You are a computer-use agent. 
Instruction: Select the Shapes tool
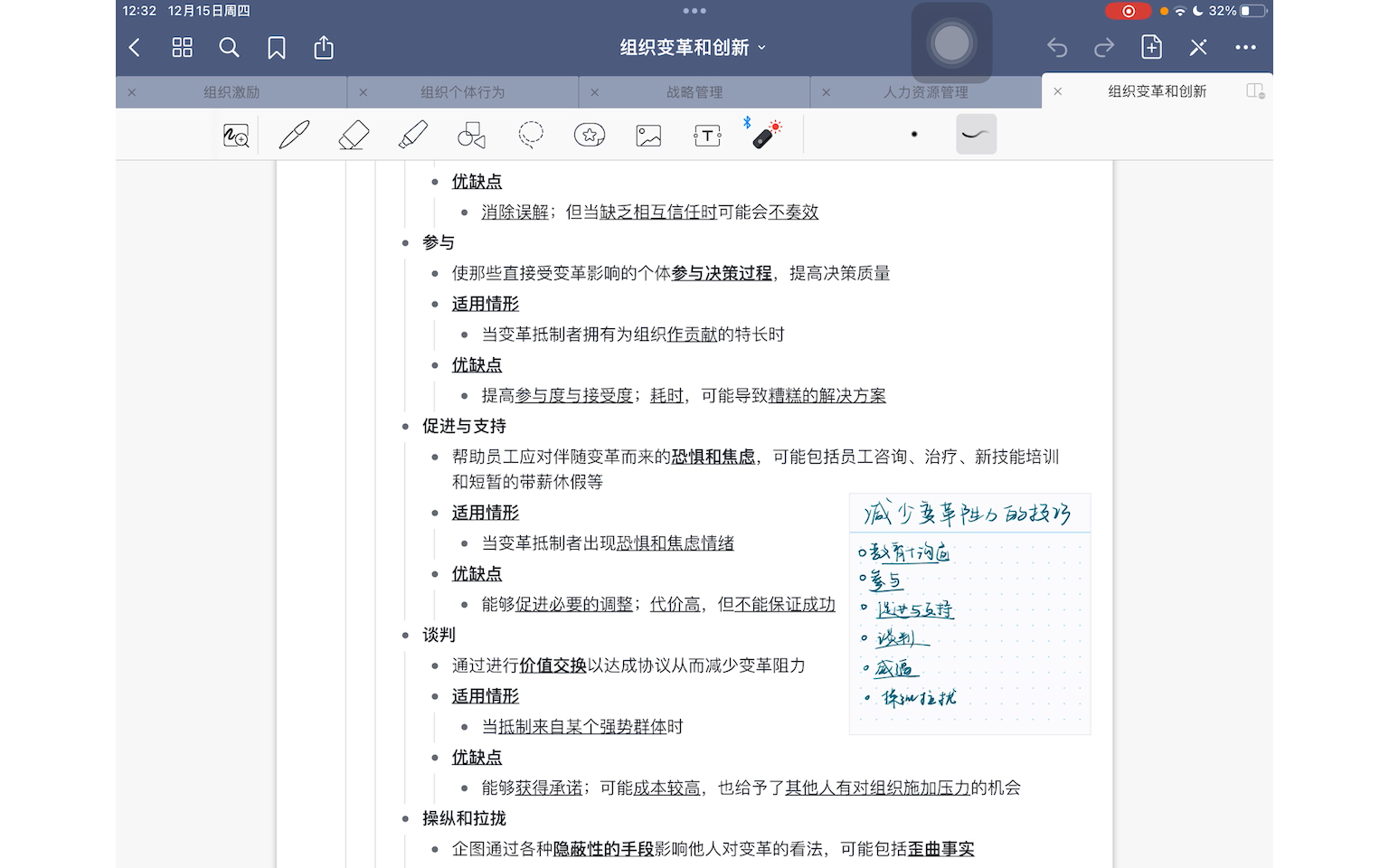471,136
